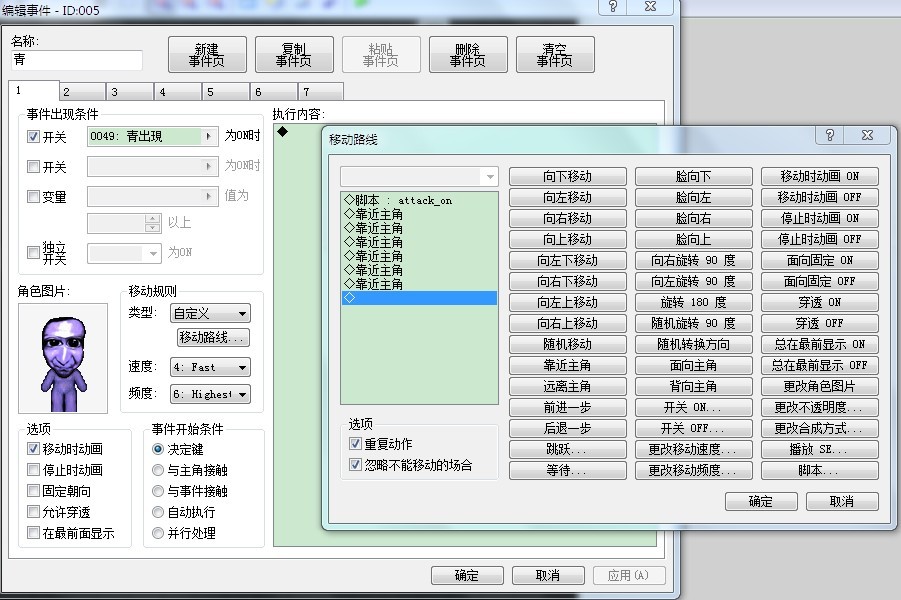Enable the 允许穿透 checkbox

tap(33, 511)
